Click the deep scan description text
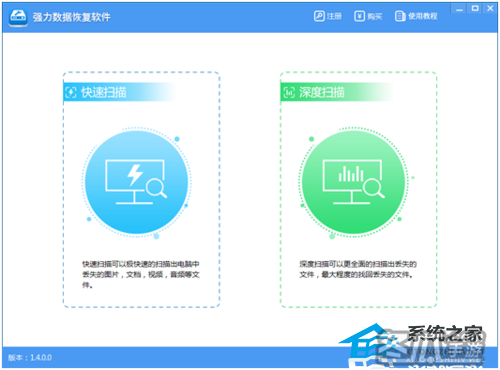 [358, 269]
